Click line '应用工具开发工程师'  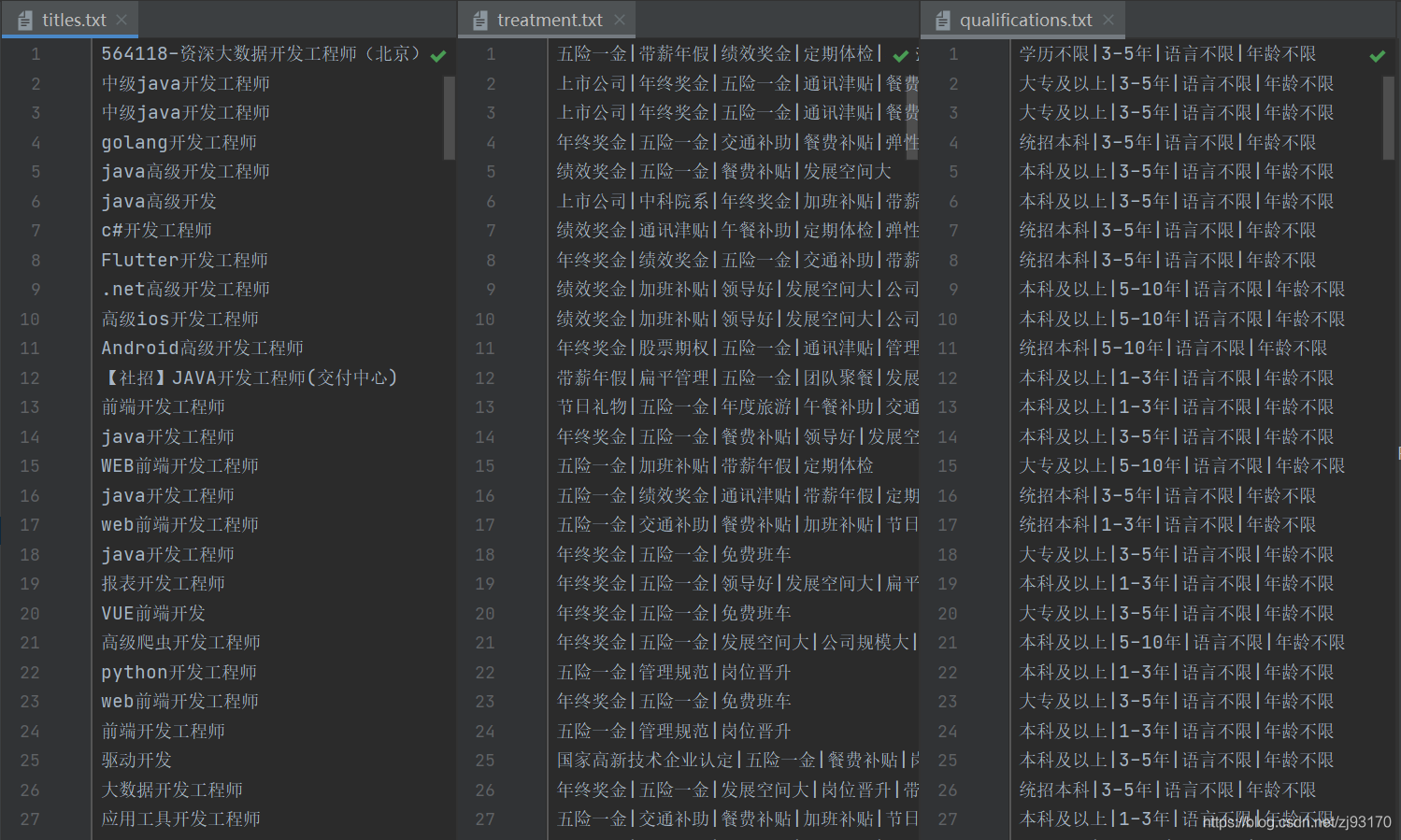pos(180,819)
